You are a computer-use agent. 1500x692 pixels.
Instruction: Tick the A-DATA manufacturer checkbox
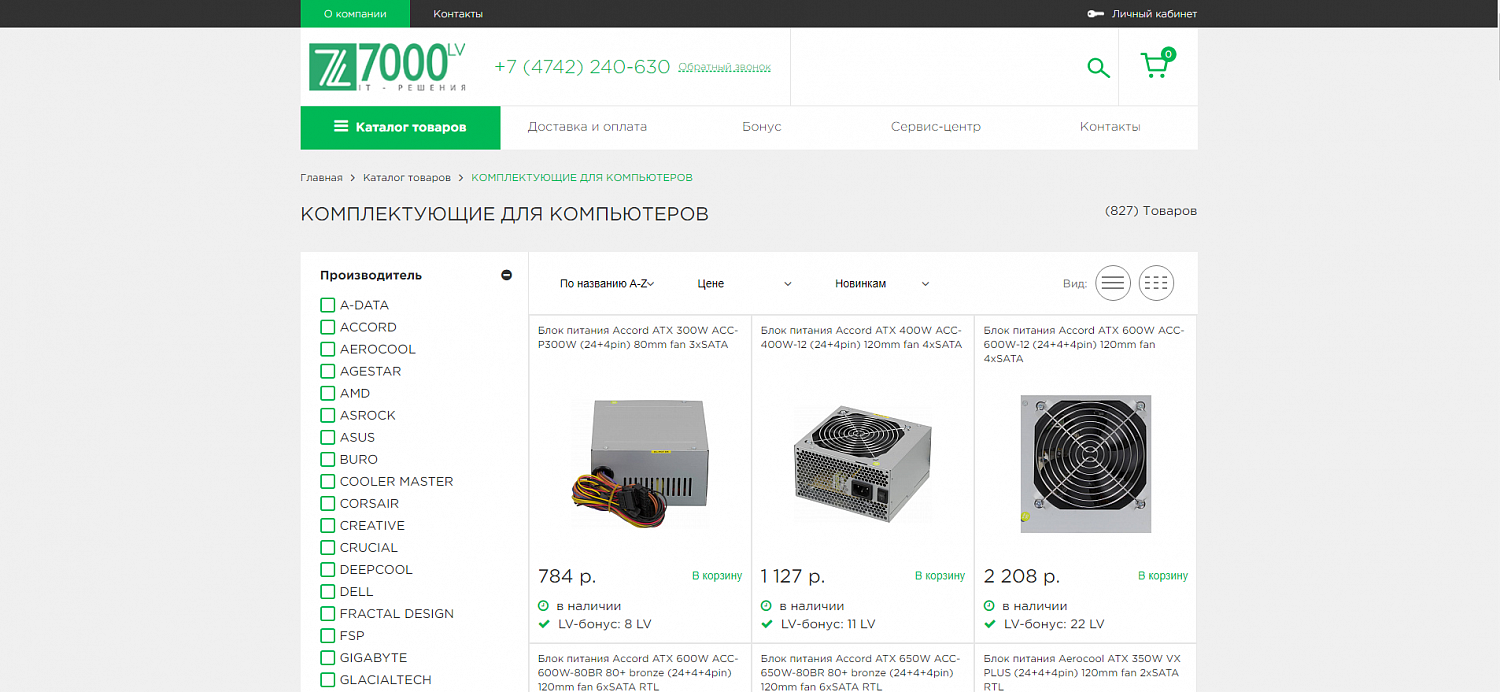coord(327,305)
